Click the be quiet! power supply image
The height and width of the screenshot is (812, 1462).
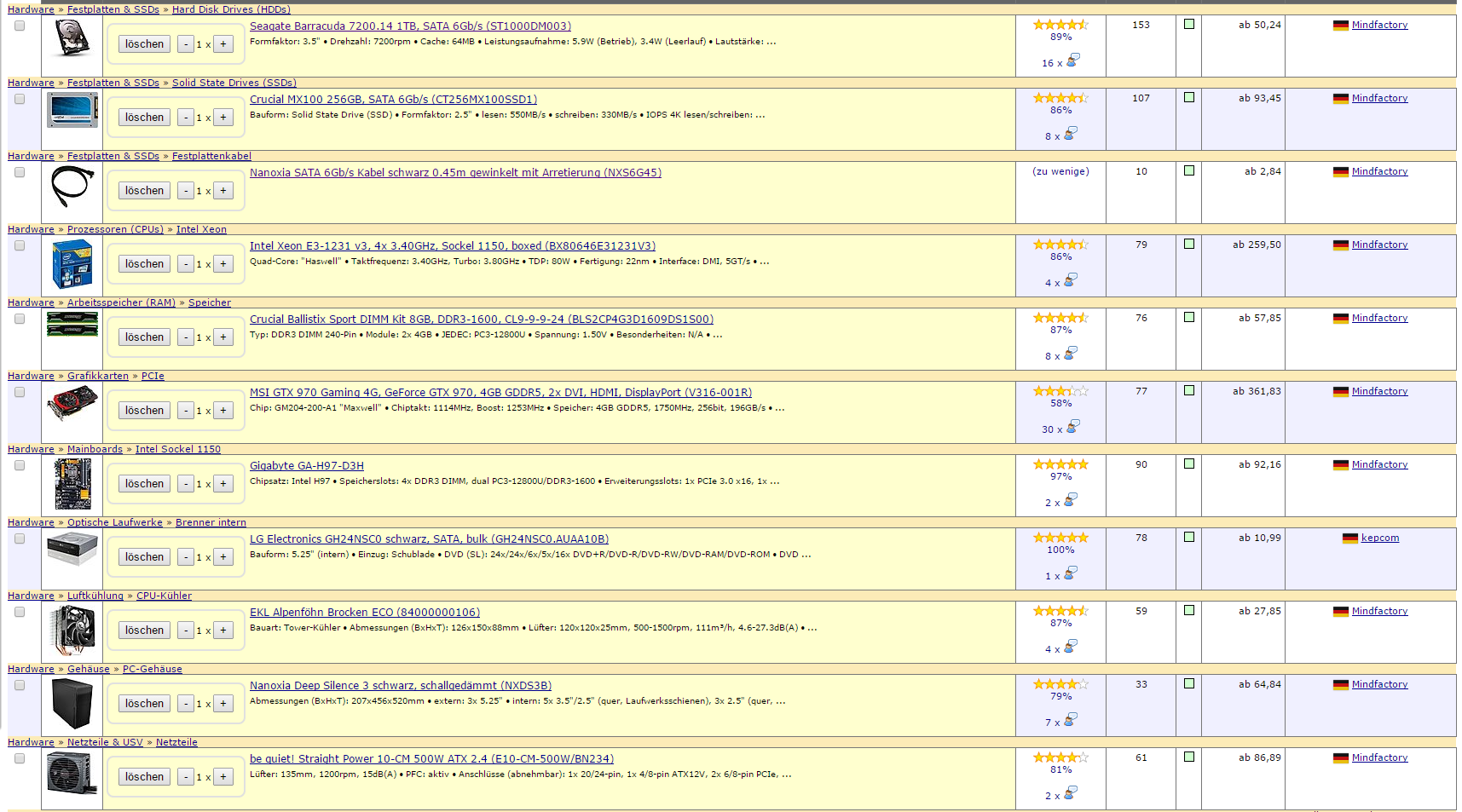(x=72, y=774)
